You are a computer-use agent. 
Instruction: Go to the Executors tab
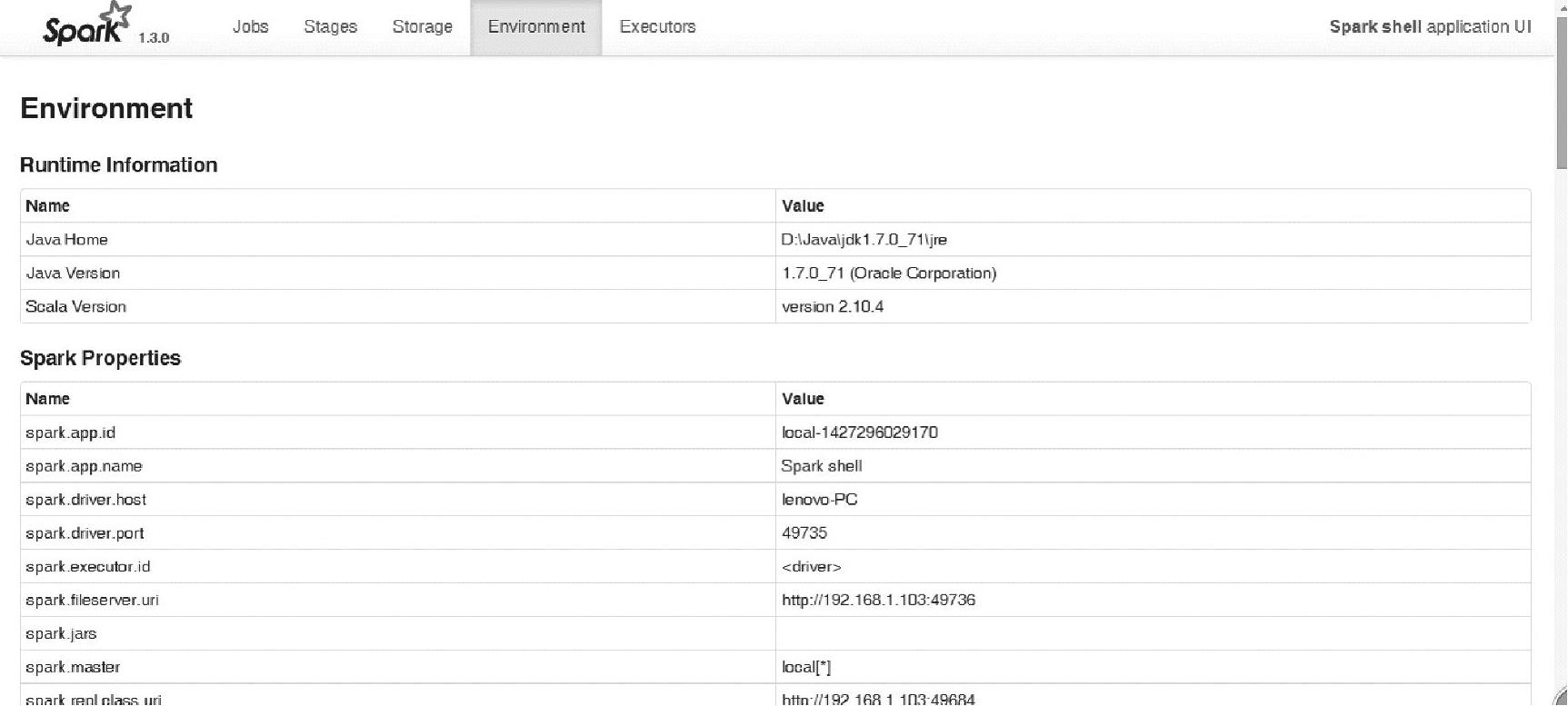657,27
